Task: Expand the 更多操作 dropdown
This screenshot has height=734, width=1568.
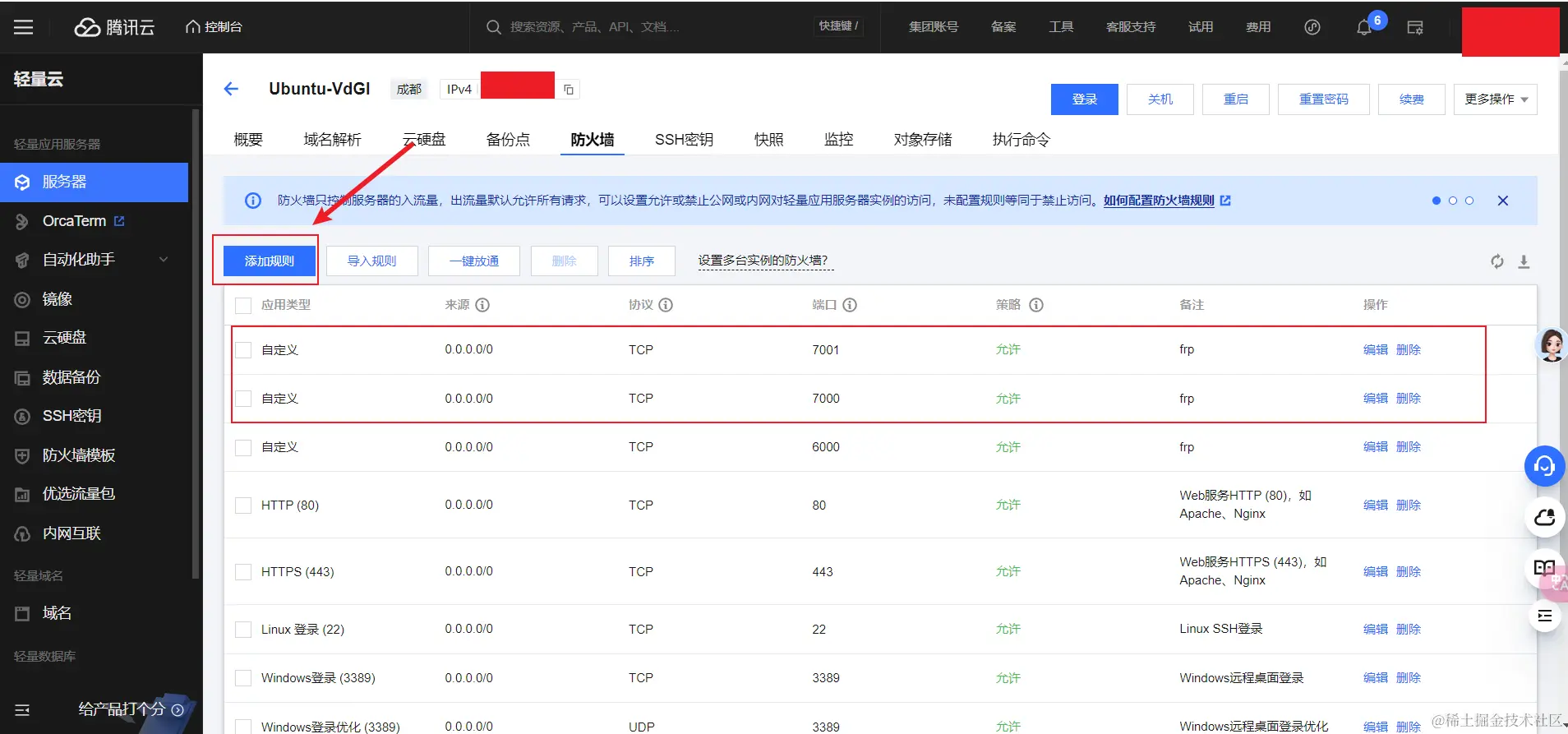Action: (x=1495, y=99)
